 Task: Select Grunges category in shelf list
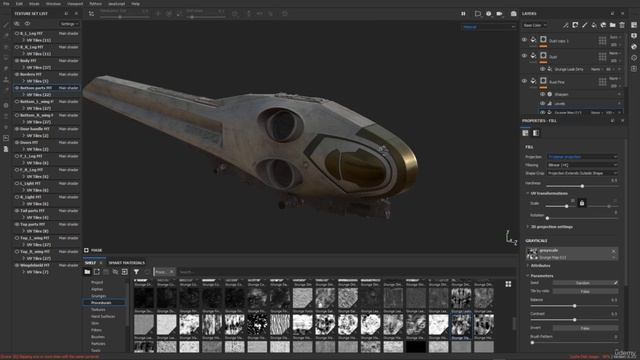click(99, 296)
